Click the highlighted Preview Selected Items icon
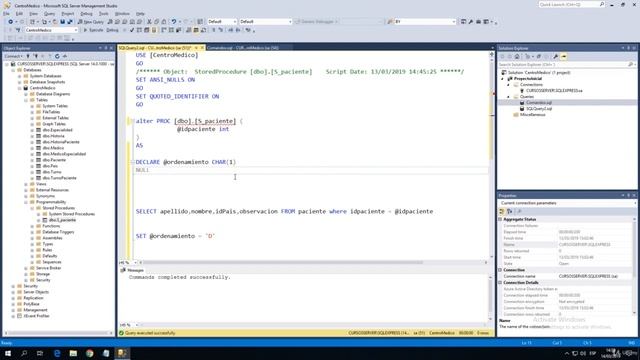The image size is (640, 360). coord(564,57)
